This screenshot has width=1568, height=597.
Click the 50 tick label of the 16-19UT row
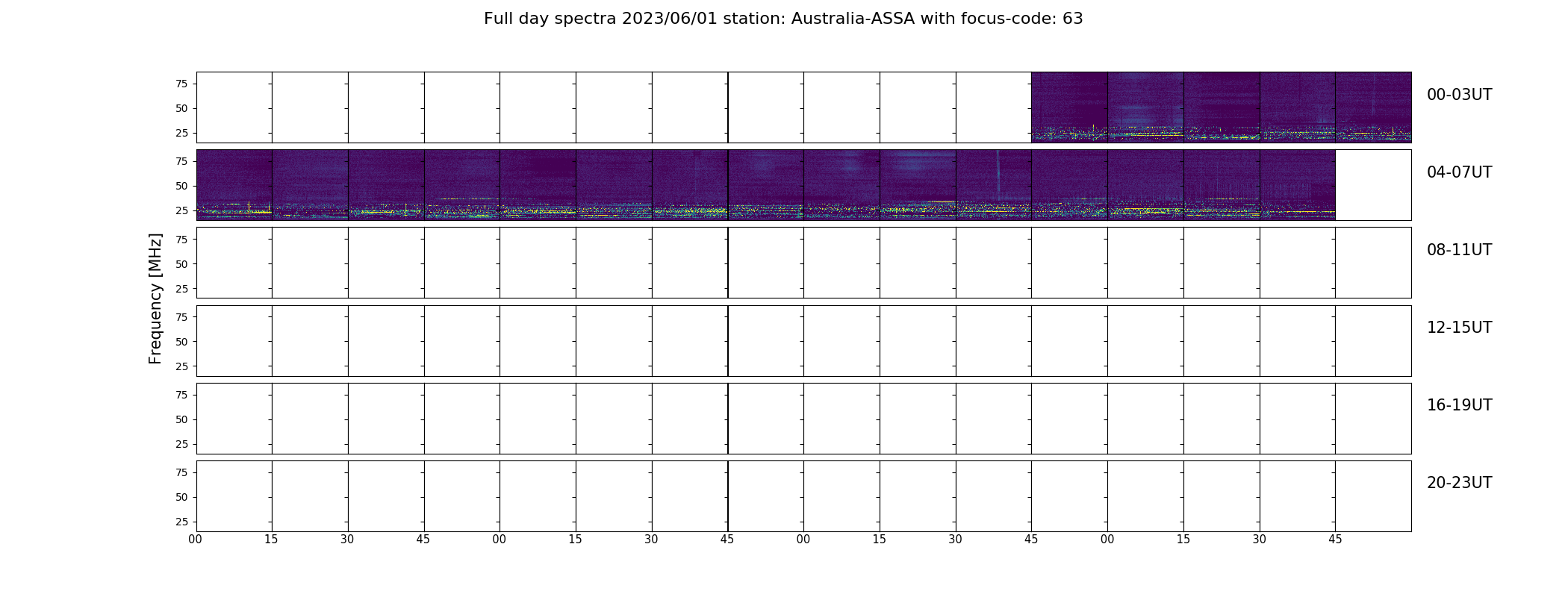click(x=181, y=419)
